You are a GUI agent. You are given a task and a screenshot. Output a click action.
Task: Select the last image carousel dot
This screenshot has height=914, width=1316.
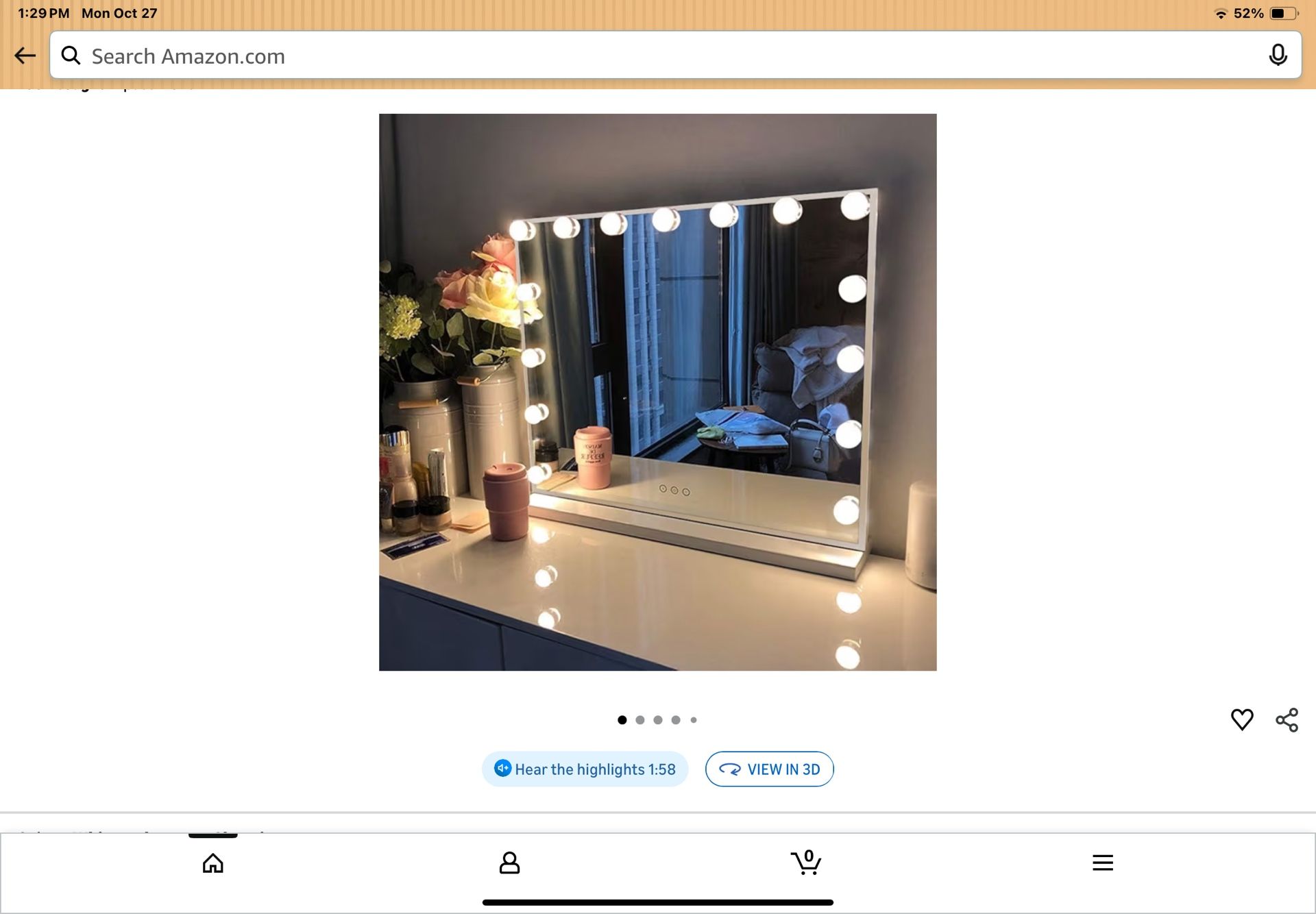[x=693, y=719]
